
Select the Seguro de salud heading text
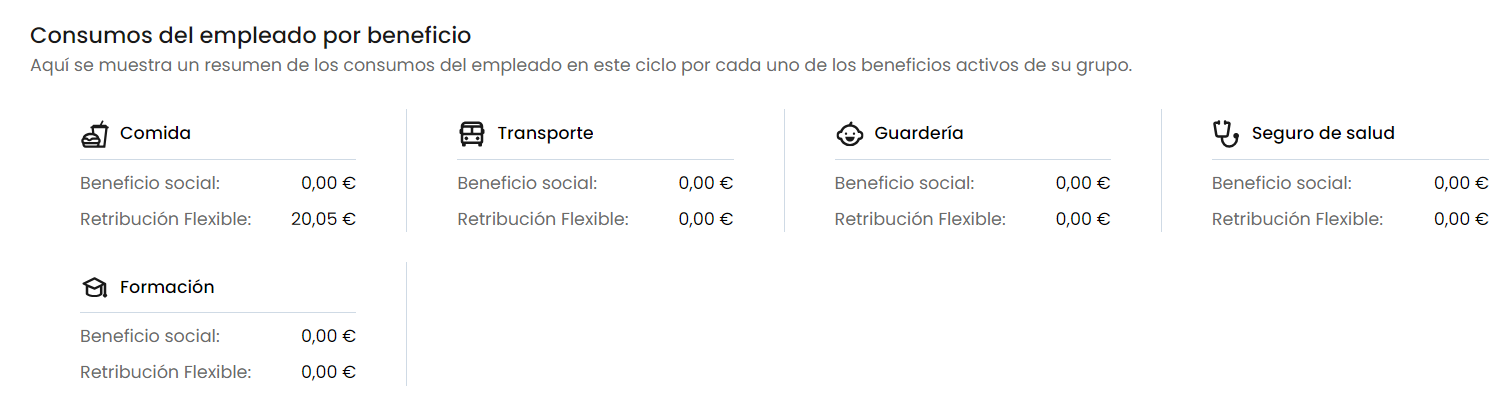[1322, 133]
